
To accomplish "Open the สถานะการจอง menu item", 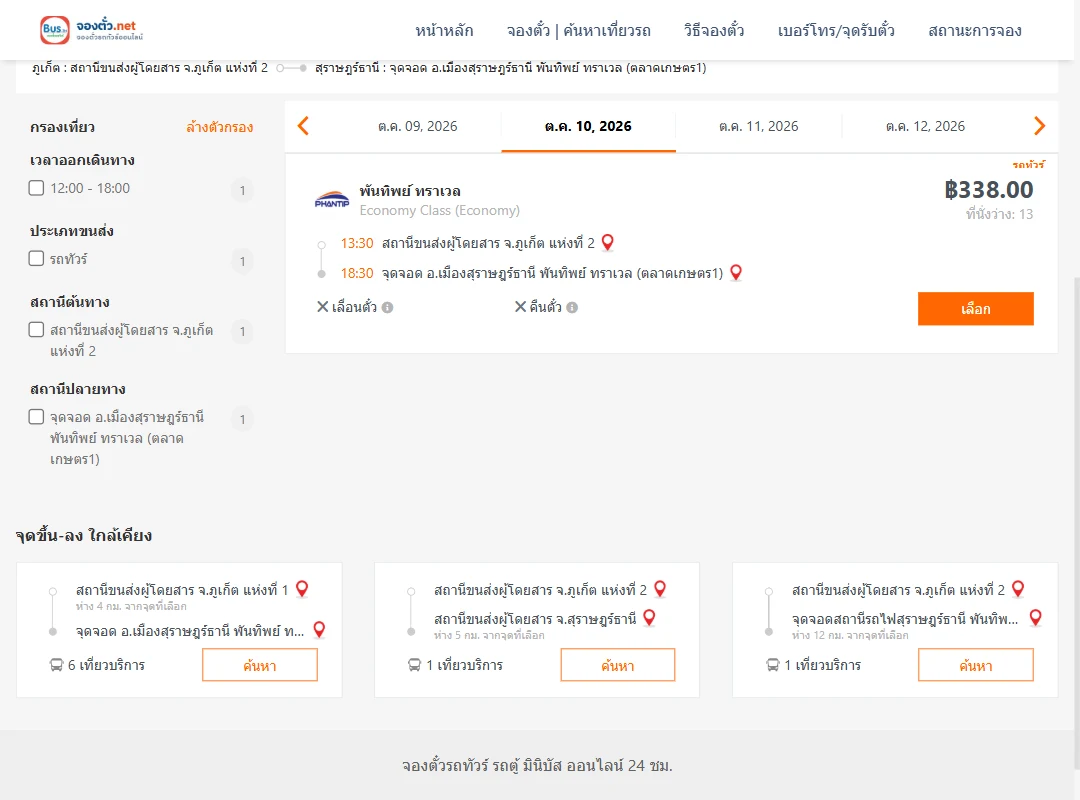I will (x=975, y=30).
